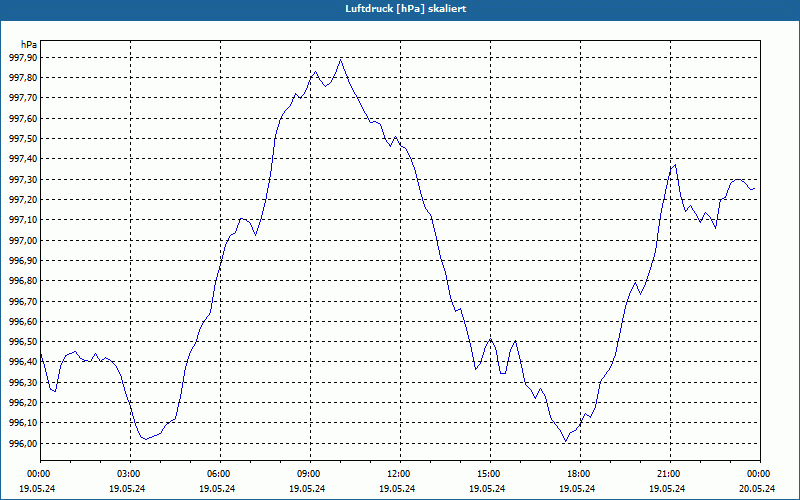Click the 20.05.24 date label
This screenshot has height=500, width=800.
(x=757, y=488)
